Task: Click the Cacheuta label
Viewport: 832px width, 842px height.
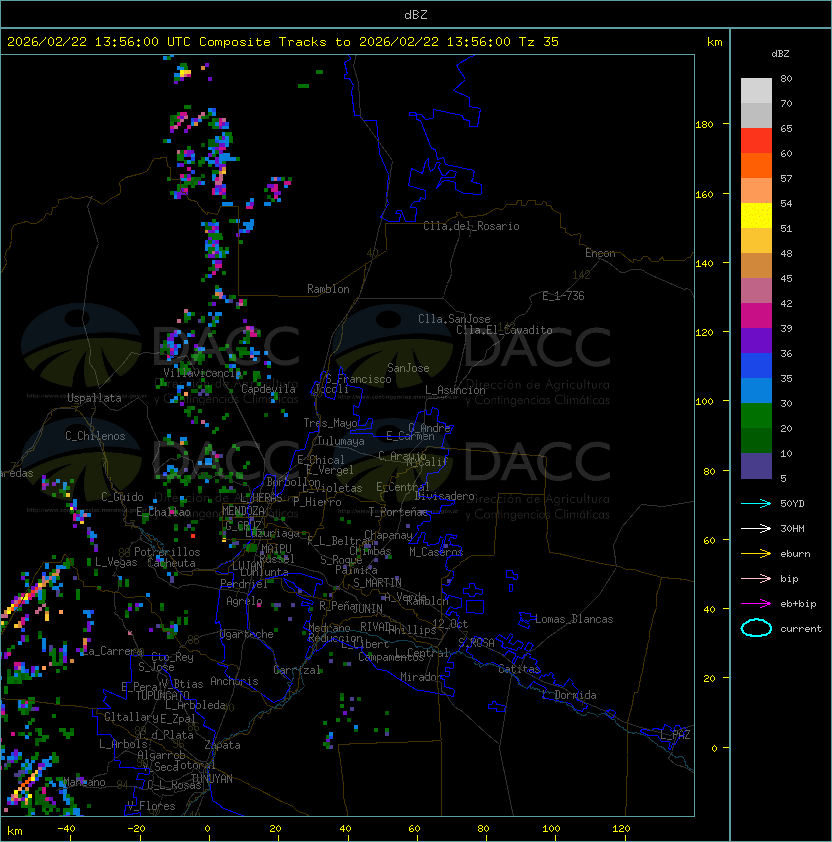Action: pyautogui.click(x=171, y=563)
